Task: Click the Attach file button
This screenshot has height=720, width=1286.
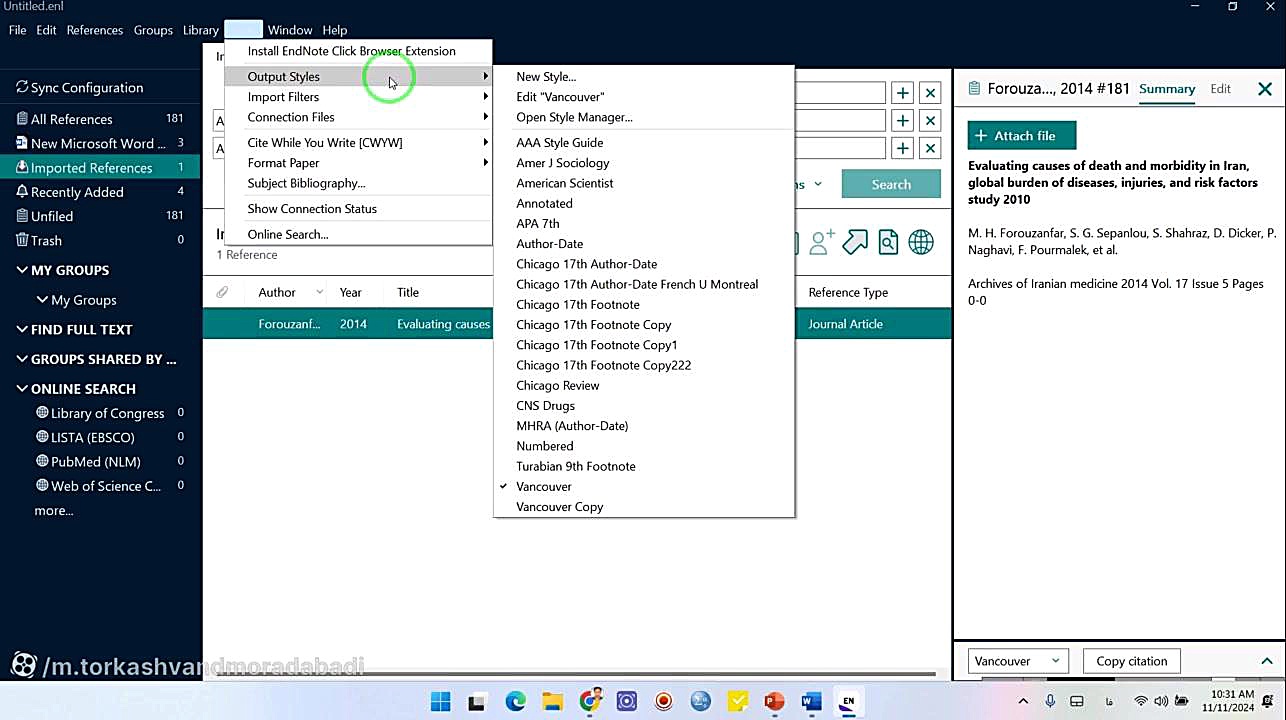Action: point(1022,136)
